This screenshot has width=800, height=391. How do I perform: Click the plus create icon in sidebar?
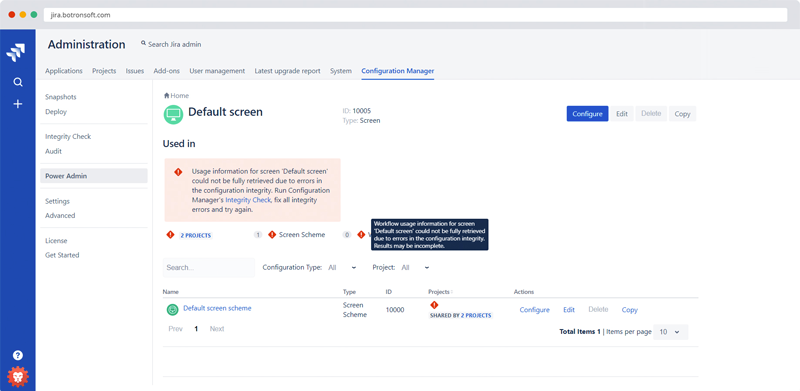click(x=18, y=104)
